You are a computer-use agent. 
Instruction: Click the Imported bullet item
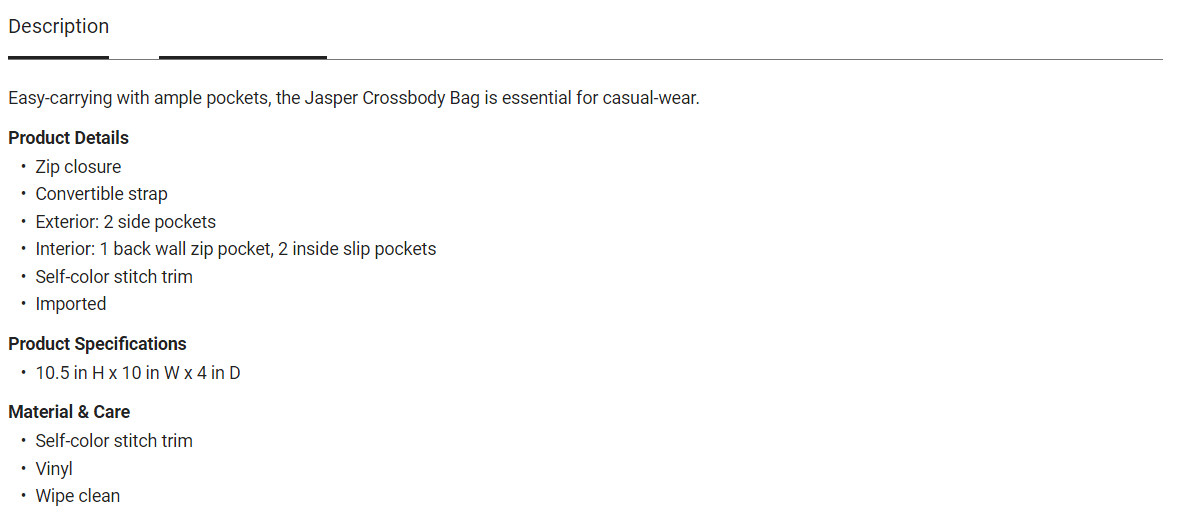point(70,304)
